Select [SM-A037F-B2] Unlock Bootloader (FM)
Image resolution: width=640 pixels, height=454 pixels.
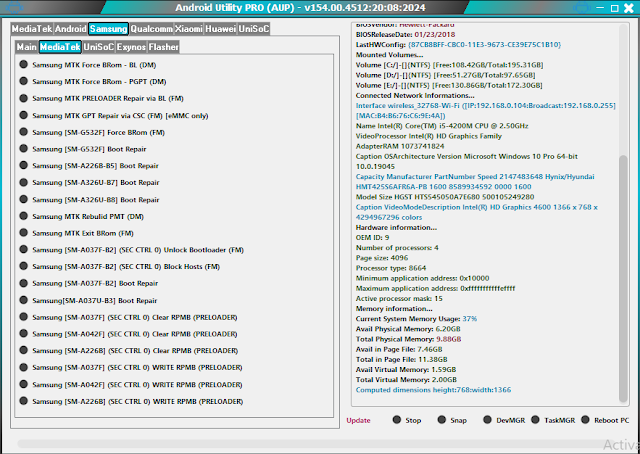pos(131,250)
